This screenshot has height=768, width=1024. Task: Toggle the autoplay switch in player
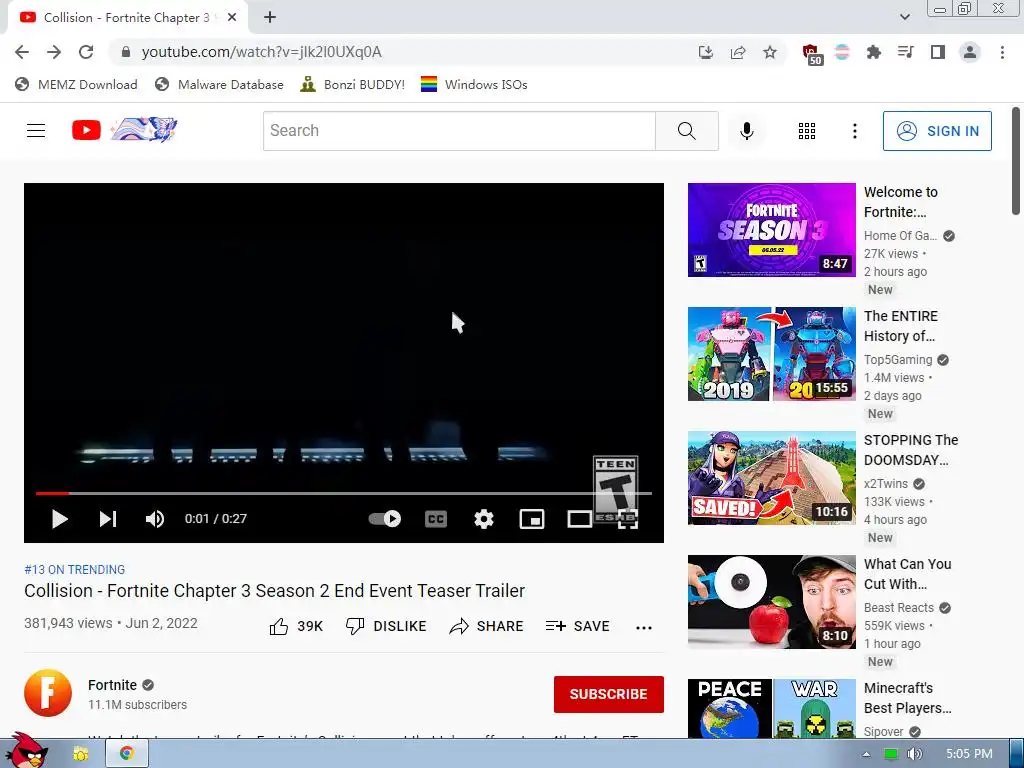pos(385,519)
